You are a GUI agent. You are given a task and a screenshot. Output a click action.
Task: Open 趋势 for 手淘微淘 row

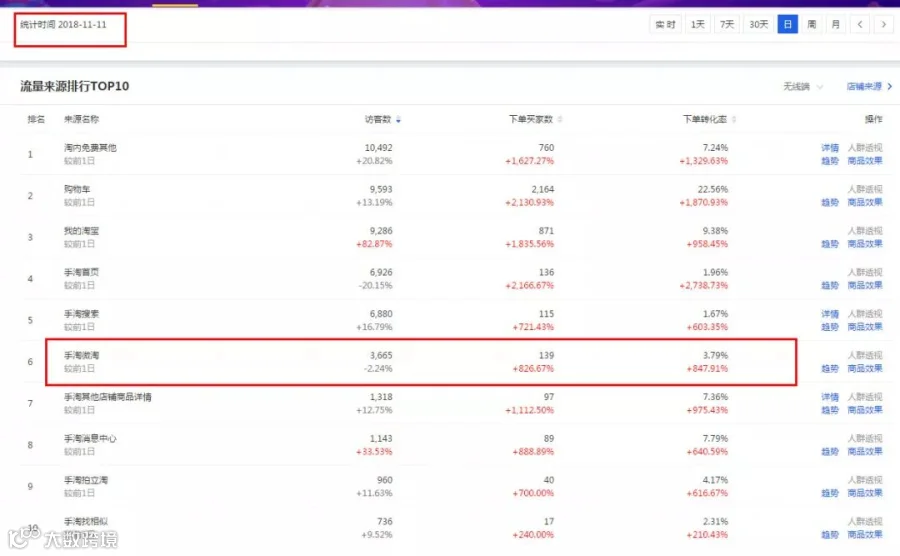click(830, 368)
